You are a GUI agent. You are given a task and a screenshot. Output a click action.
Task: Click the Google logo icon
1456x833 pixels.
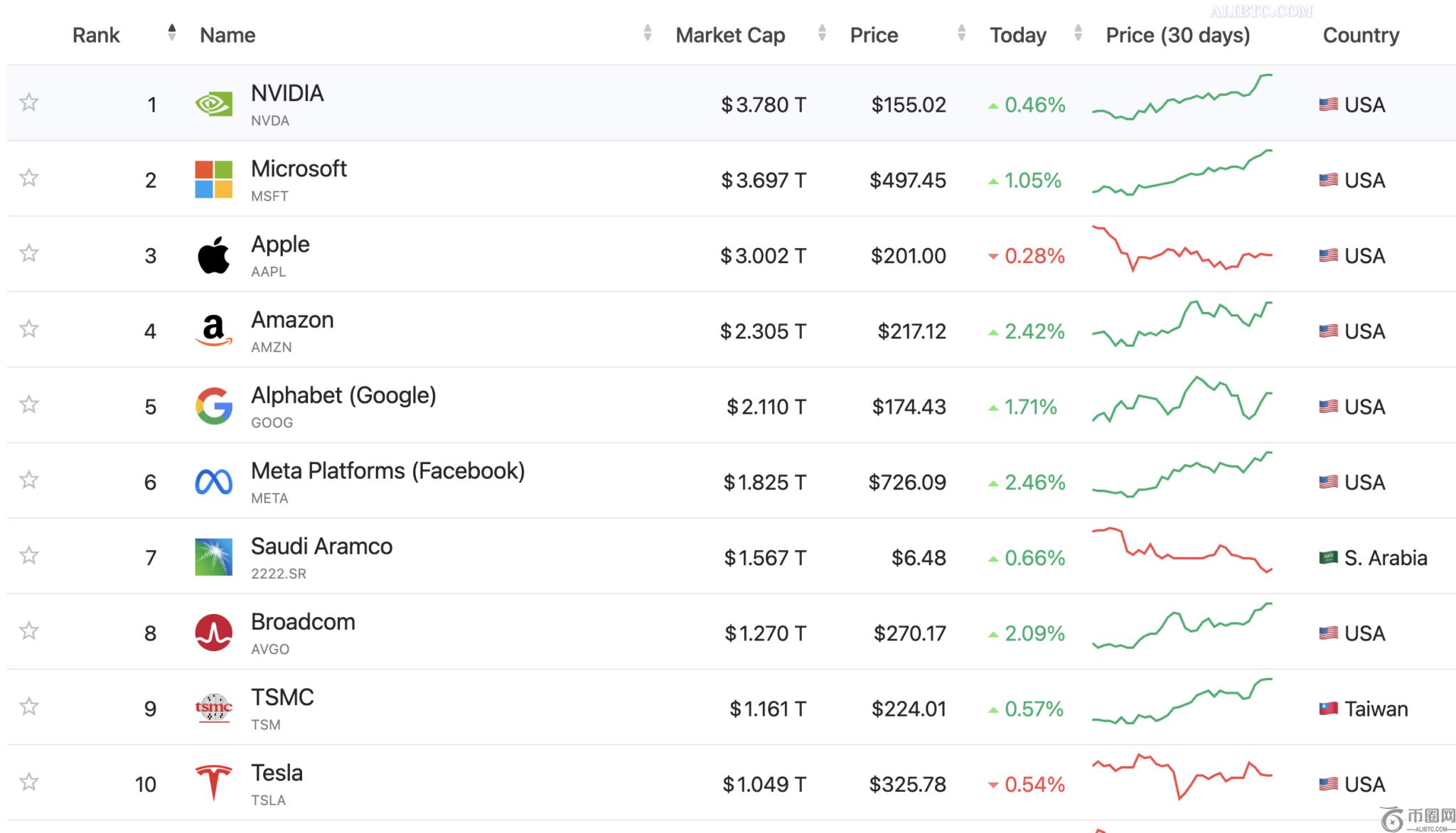pyautogui.click(x=213, y=407)
